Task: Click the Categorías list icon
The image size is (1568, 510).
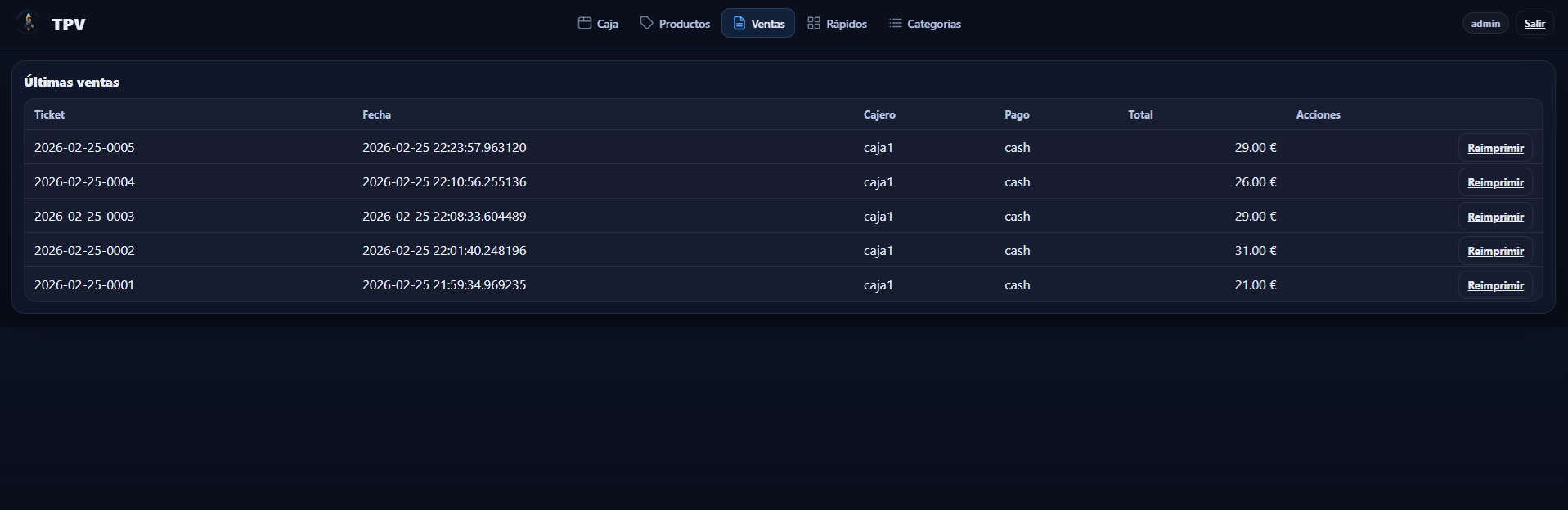Action: pyautogui.click(x=895, y=23)
